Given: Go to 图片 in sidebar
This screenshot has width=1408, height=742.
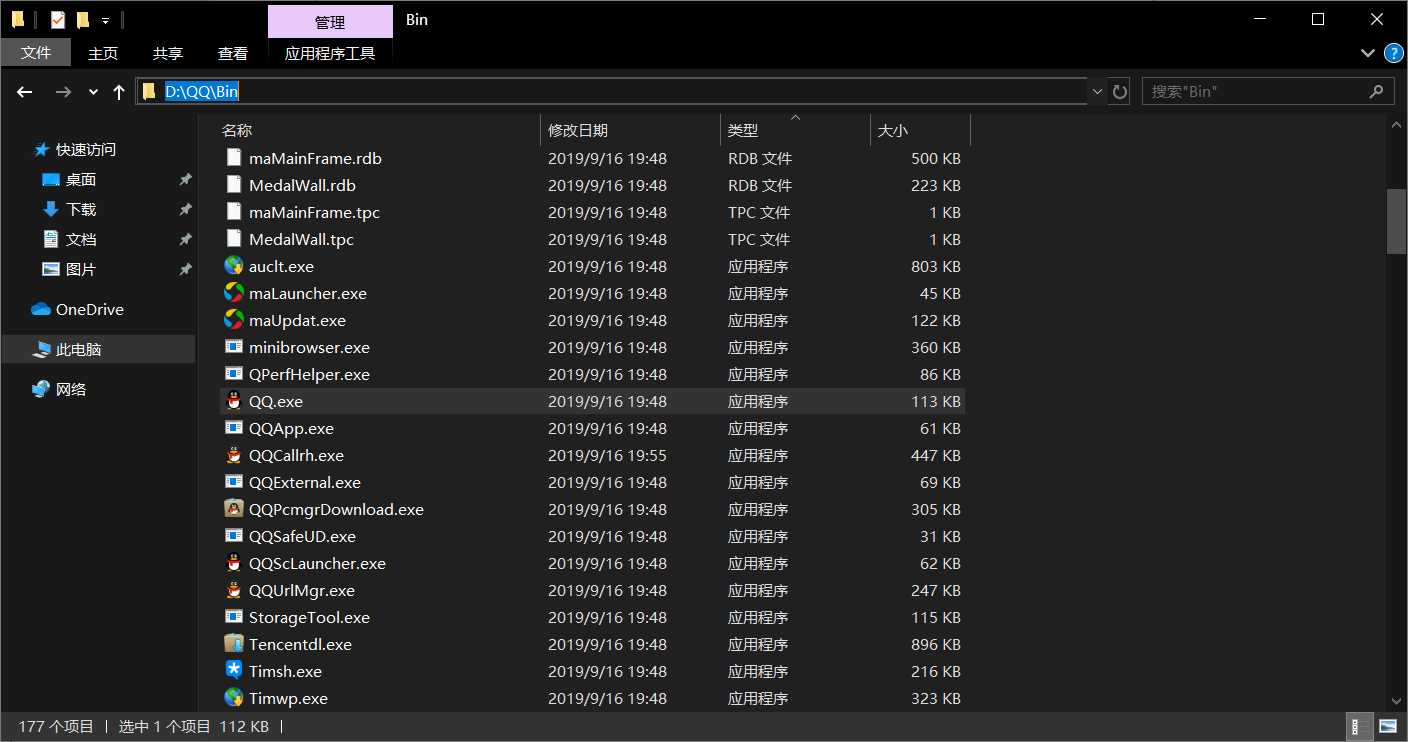Looking at the screenshot, I should click(x=81, y=269).
